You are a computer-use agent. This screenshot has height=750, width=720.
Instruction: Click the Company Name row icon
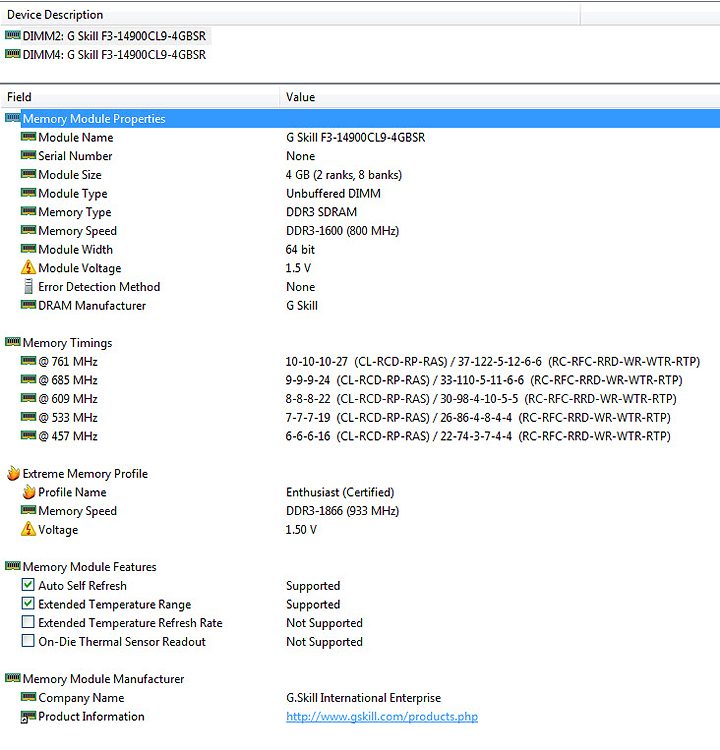[29, 697]
